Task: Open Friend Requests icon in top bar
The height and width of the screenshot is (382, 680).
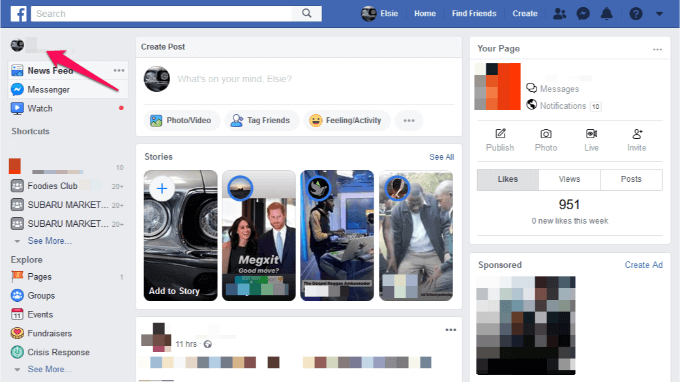Action: 559,14
